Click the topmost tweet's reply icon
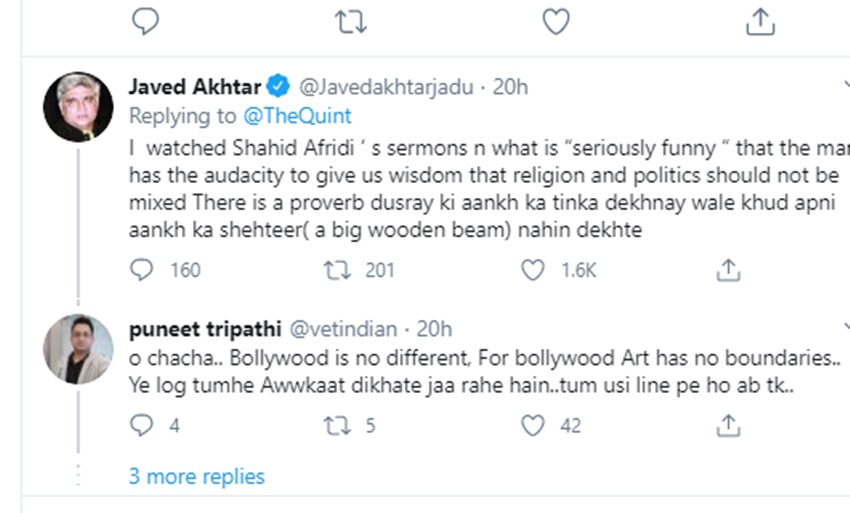 (x=146, y=20)
